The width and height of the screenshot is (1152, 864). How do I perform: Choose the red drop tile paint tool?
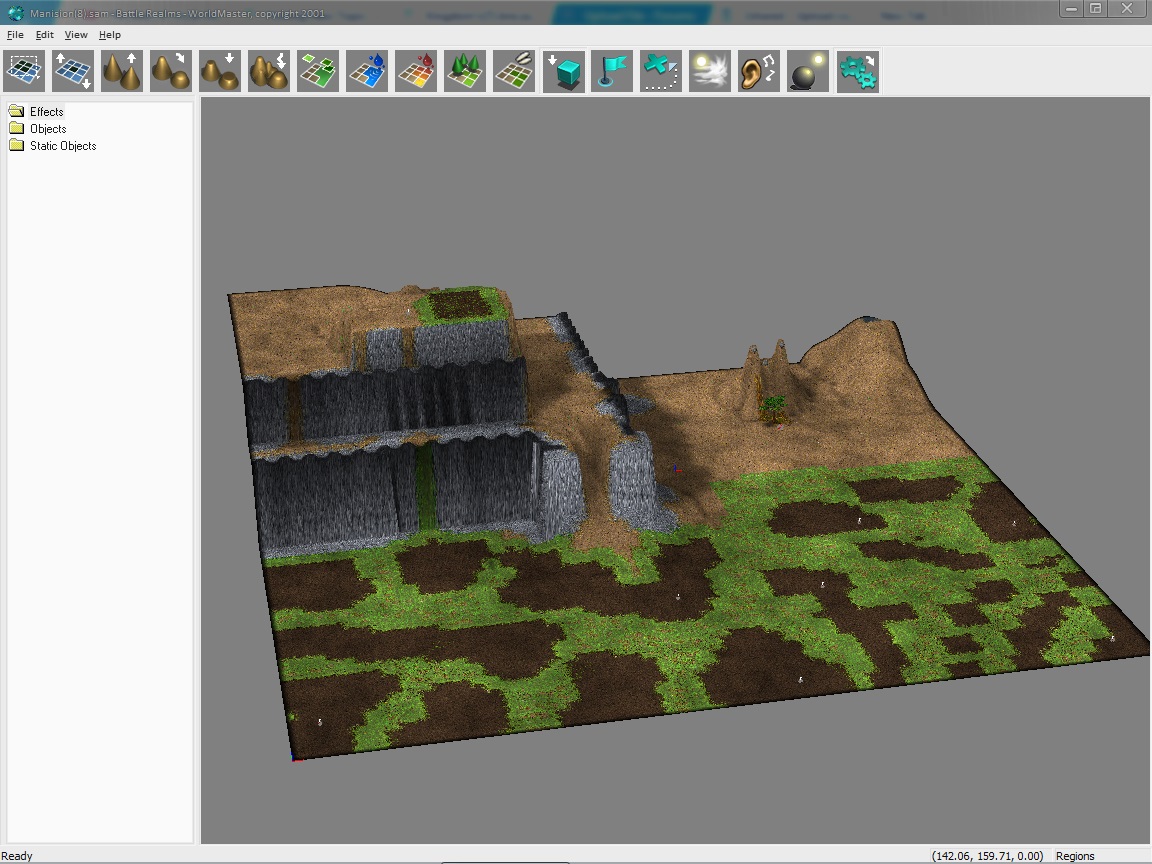point(416,71)
